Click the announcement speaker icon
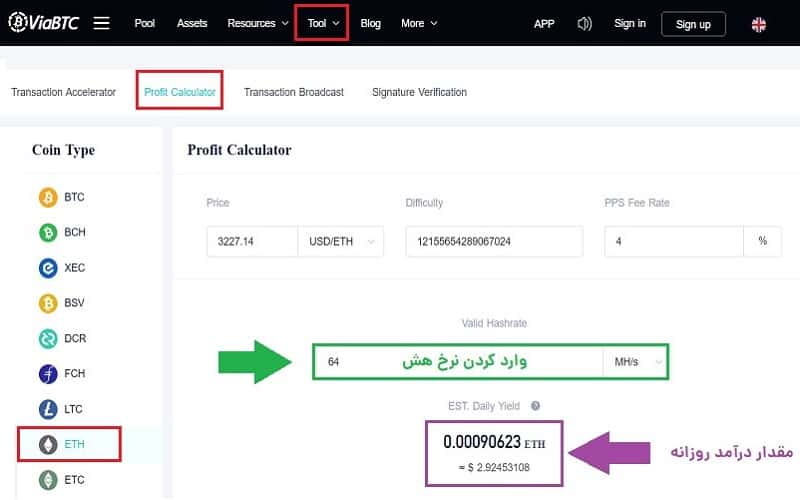The image size is (800, 500). 585,23
